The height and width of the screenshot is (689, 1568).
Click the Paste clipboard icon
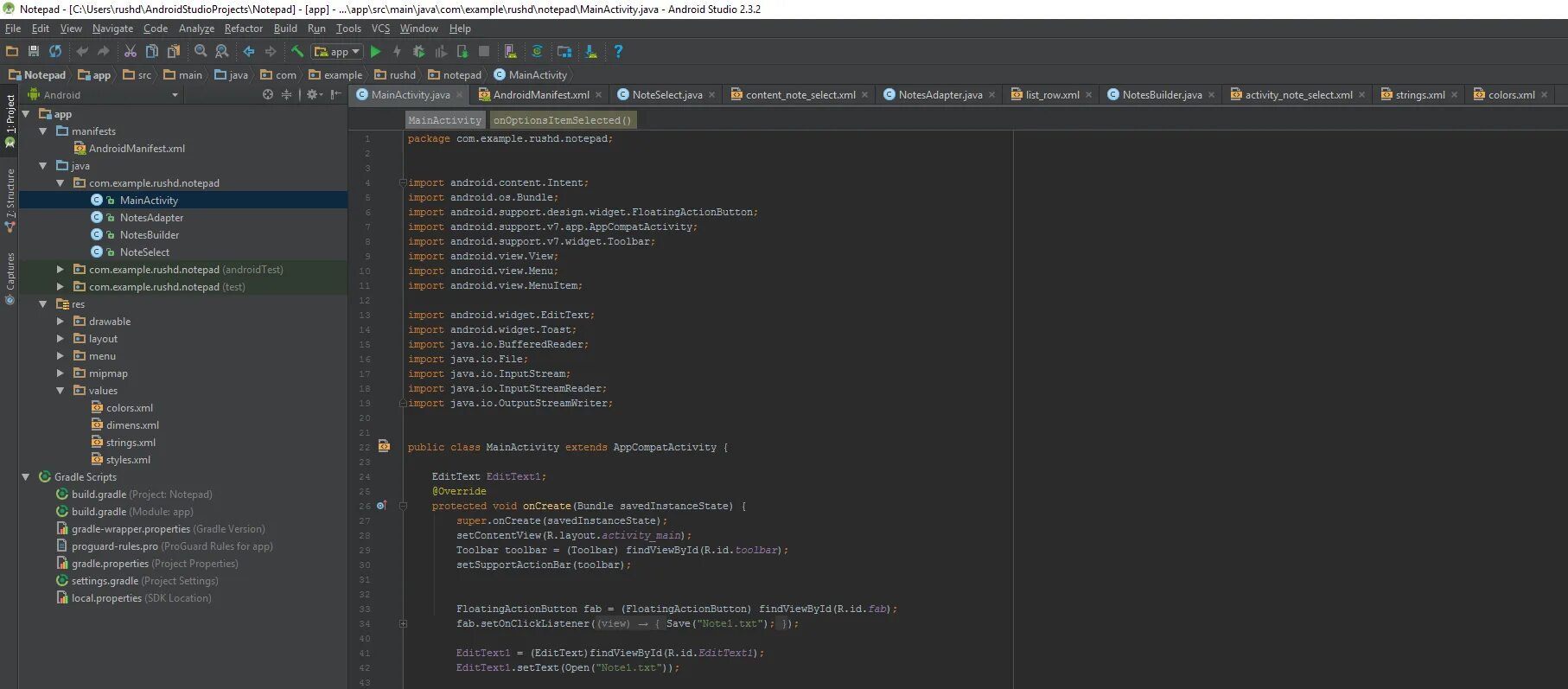point(174,52)
